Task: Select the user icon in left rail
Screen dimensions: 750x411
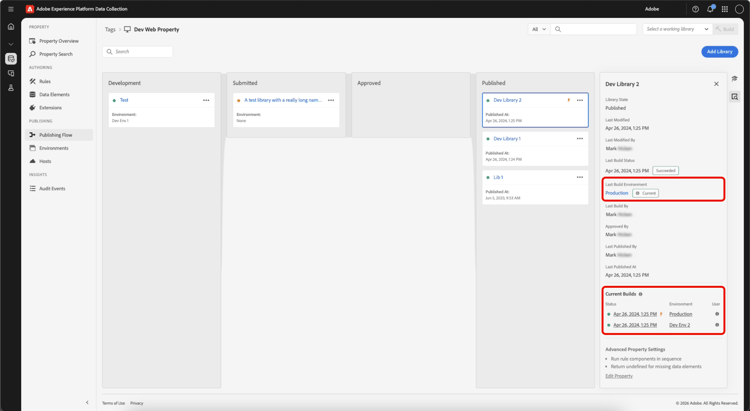Action: point(11,88)
